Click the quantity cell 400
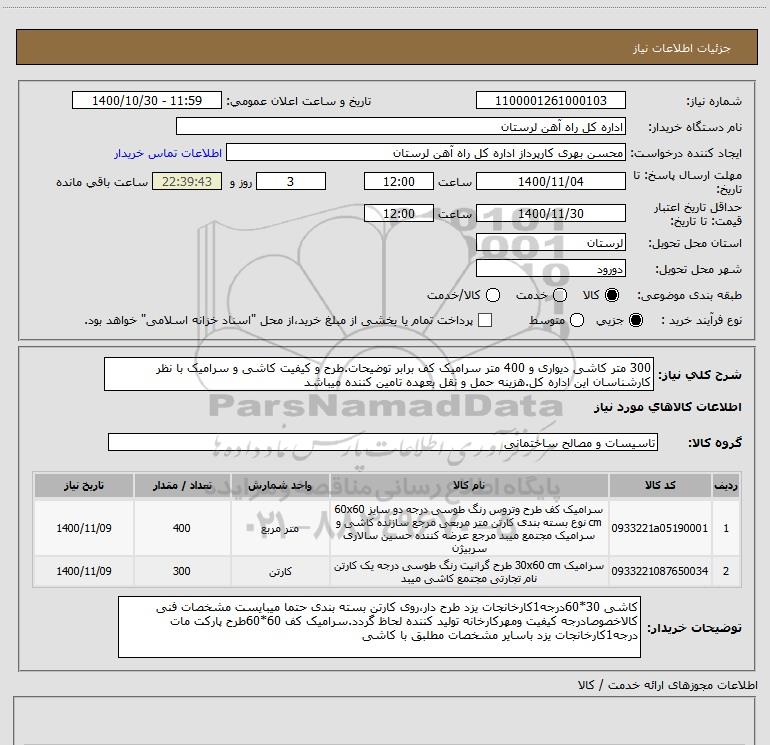 pos(181,528)
